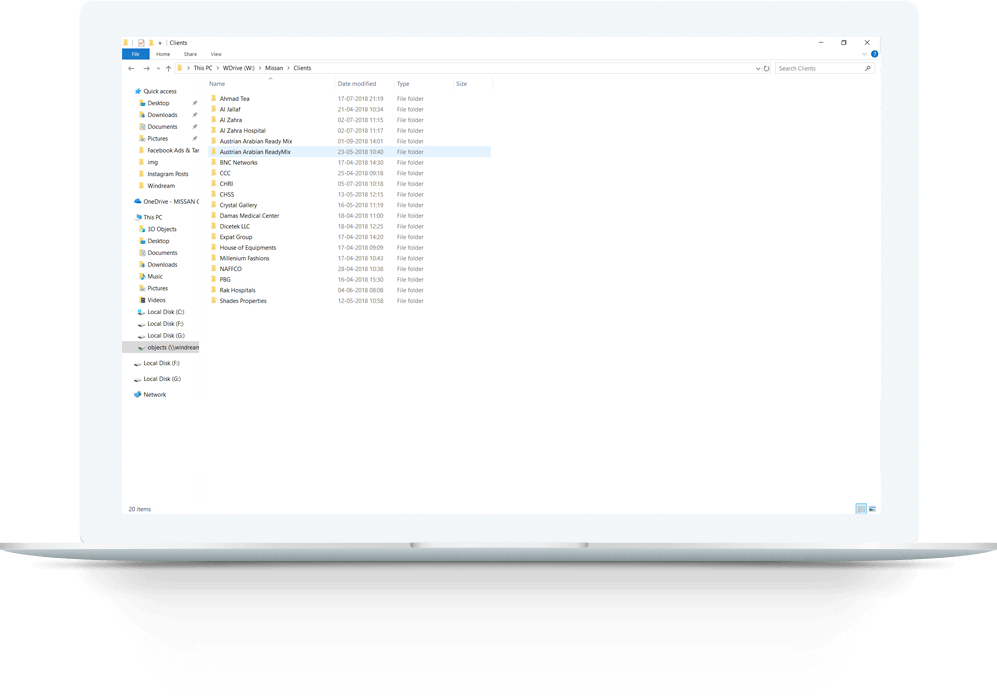Select the Expat Group folder icon
Screen dimensions: 997x696
point(214,237)
